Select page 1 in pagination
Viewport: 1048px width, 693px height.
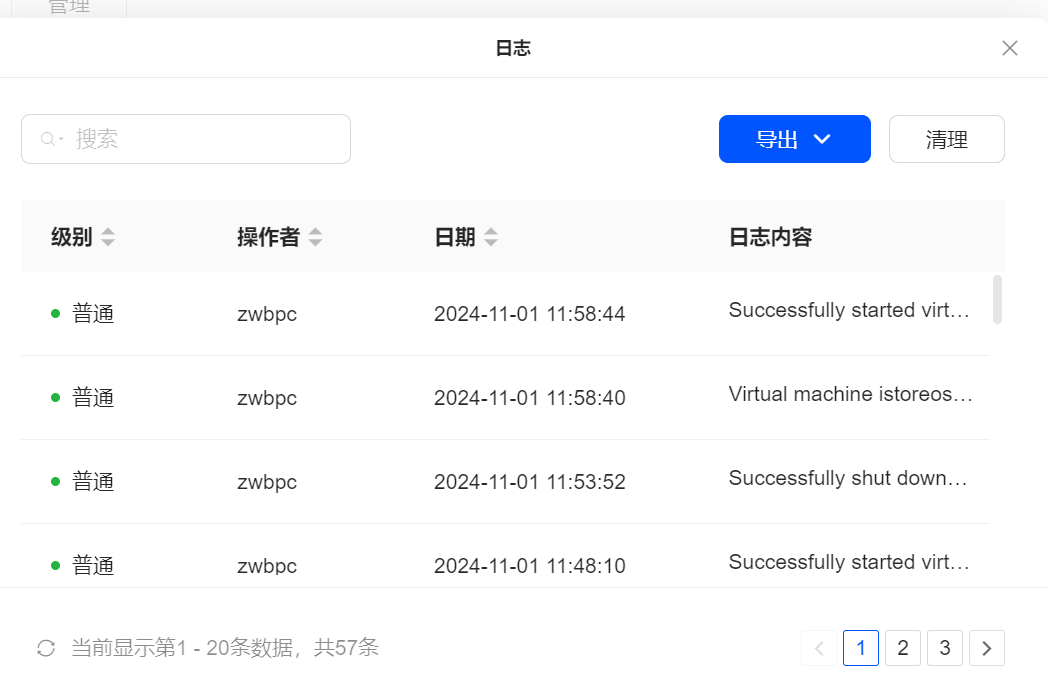[860, 648]
